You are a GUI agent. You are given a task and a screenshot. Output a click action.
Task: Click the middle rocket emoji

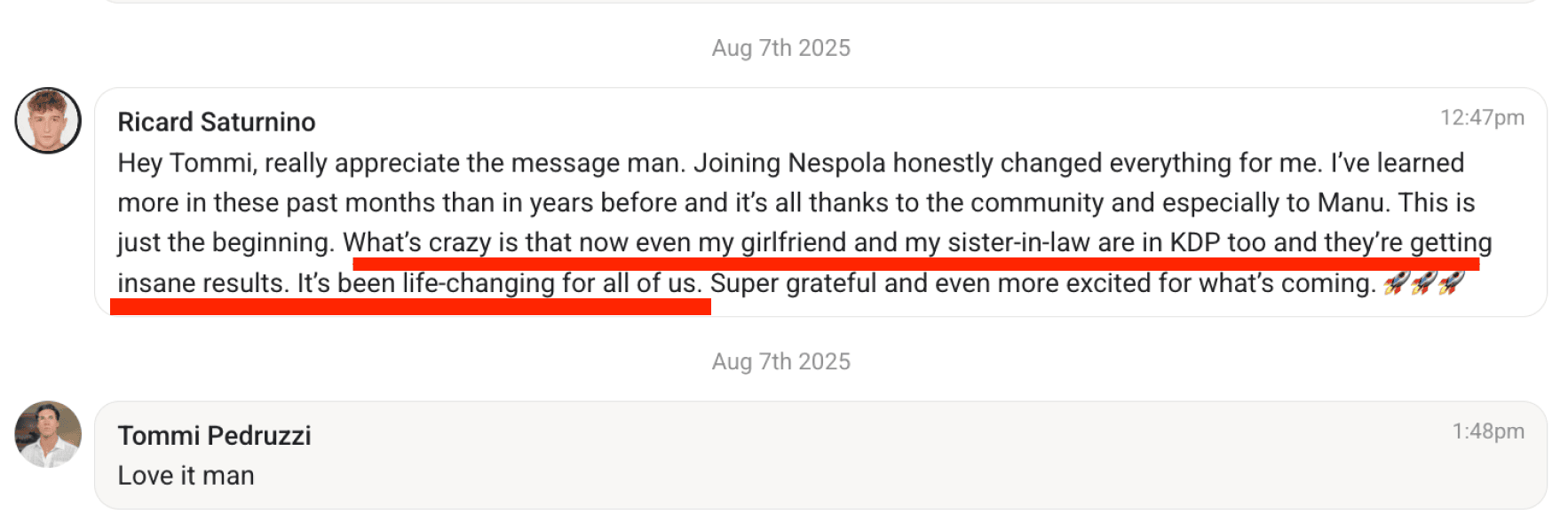(x=1424, y=283)
